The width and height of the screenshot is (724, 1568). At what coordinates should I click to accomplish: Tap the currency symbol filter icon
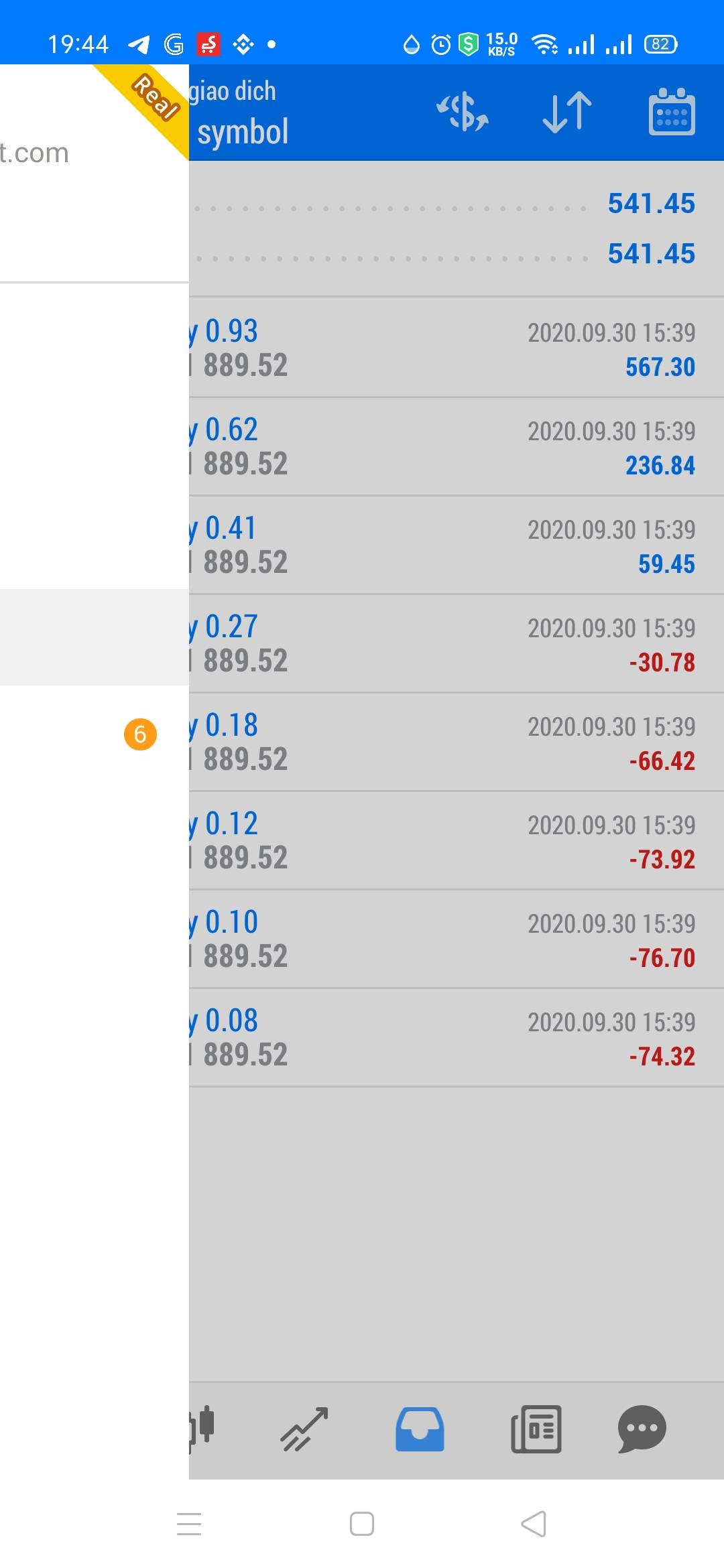[x=463, y=112]
